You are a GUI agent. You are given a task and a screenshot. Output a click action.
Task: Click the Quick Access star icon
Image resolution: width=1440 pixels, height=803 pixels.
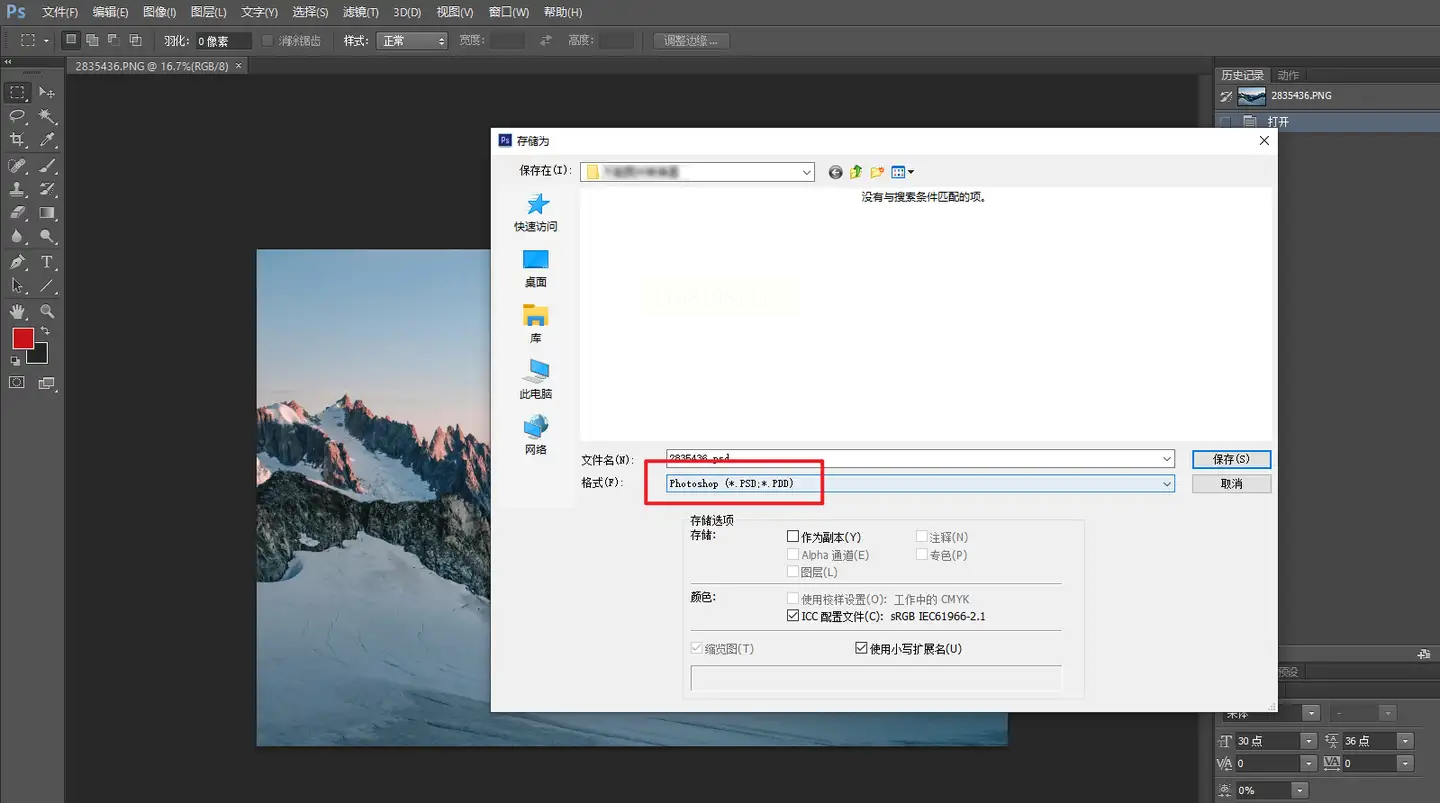click(x=537, y=204)
